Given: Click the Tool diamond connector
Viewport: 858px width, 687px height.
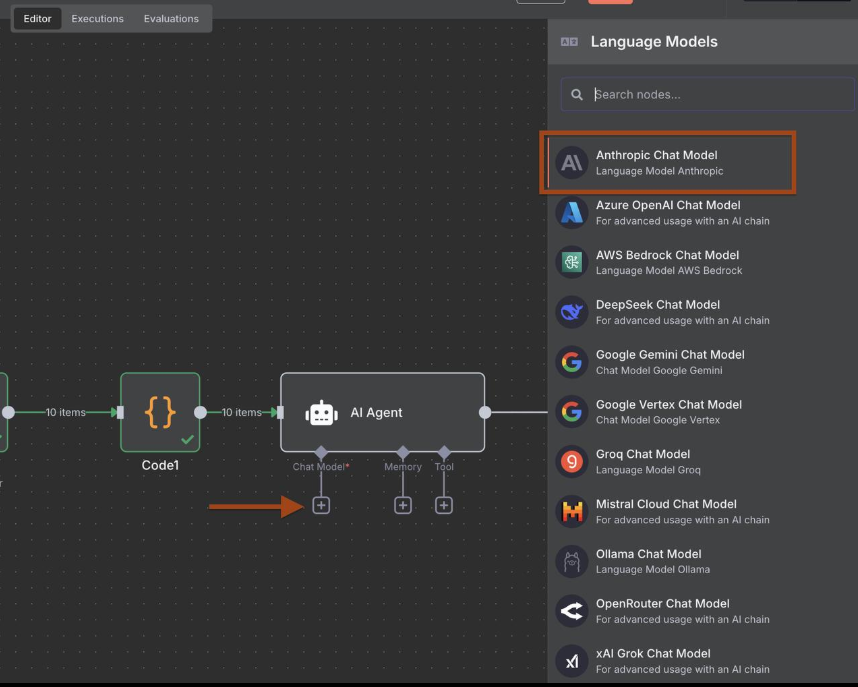Looking at the screenshot, I should click(x=444, y=452).
